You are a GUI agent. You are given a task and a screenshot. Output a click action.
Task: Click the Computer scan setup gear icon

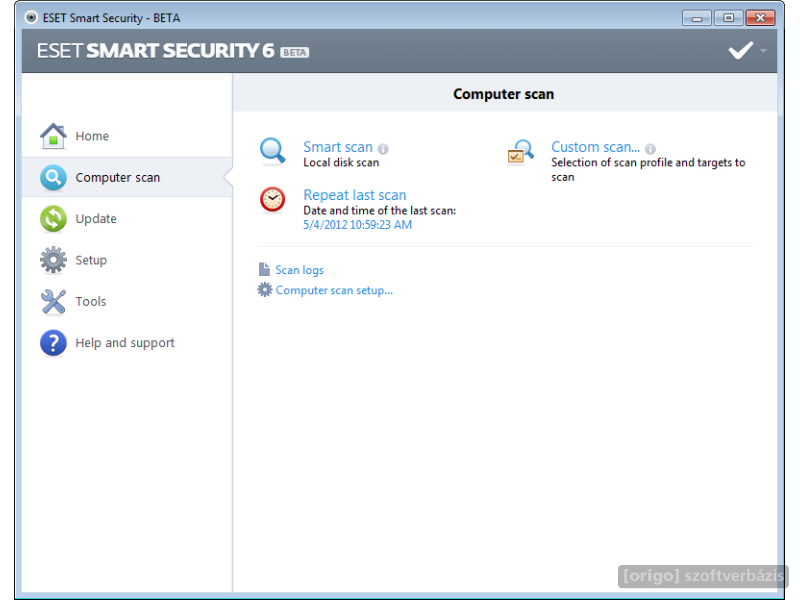coord(264,290)
